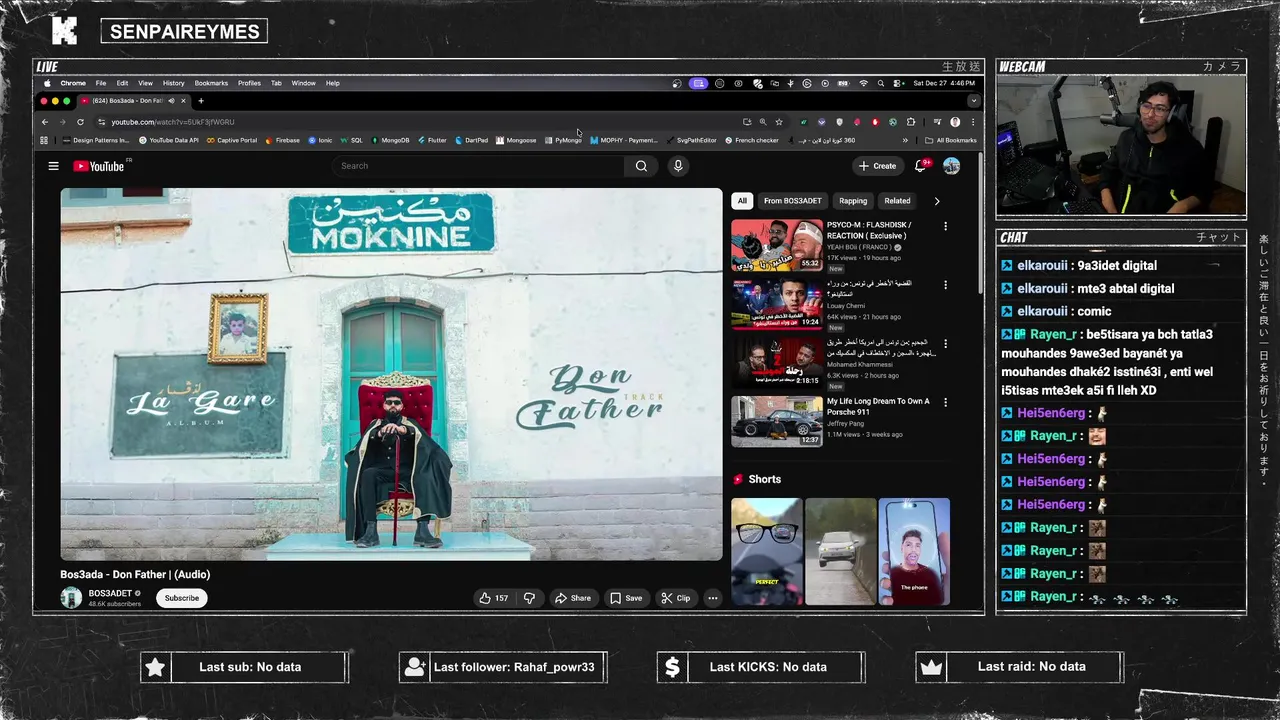Open the motorcycle POV Short thumbnail
Image resolution: width=1280 pixels, height=720 pixels.
[767, 551]
